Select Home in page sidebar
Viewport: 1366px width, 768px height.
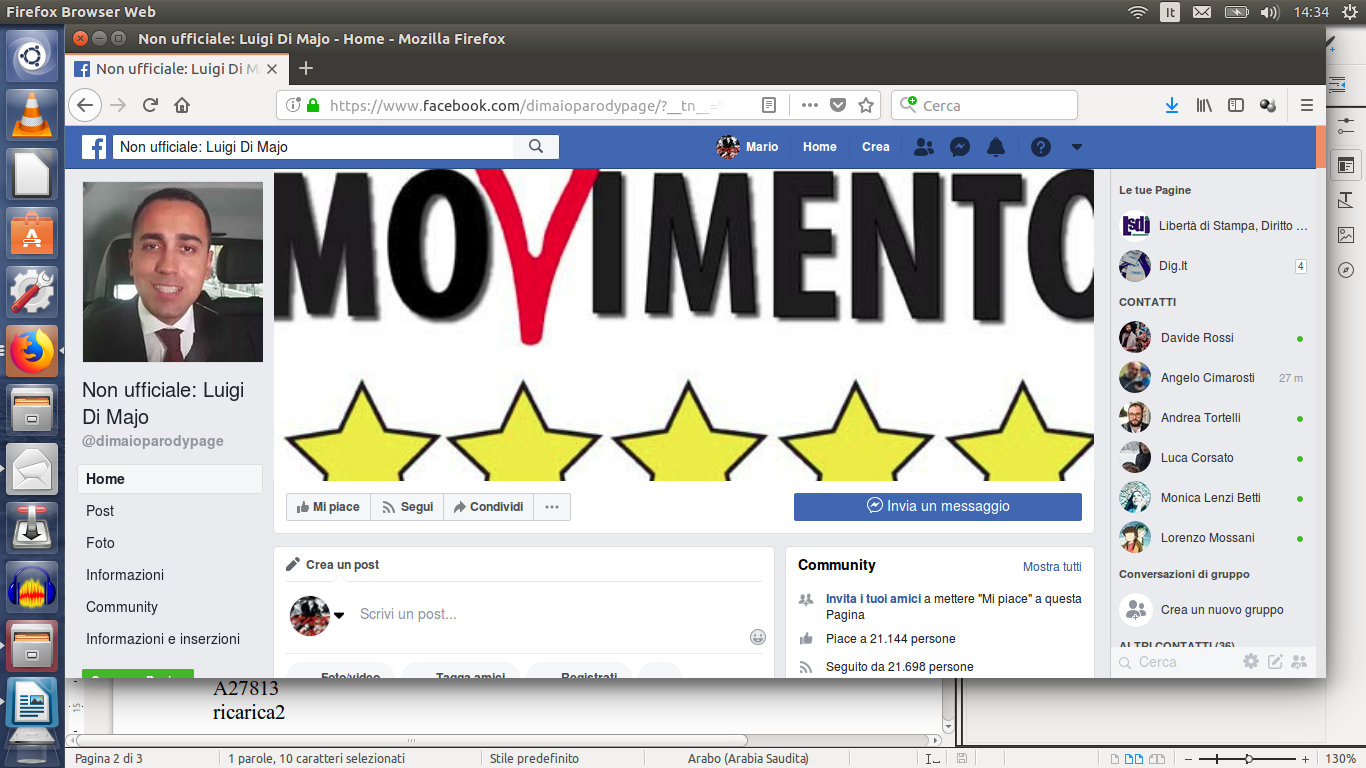point(170,479)
